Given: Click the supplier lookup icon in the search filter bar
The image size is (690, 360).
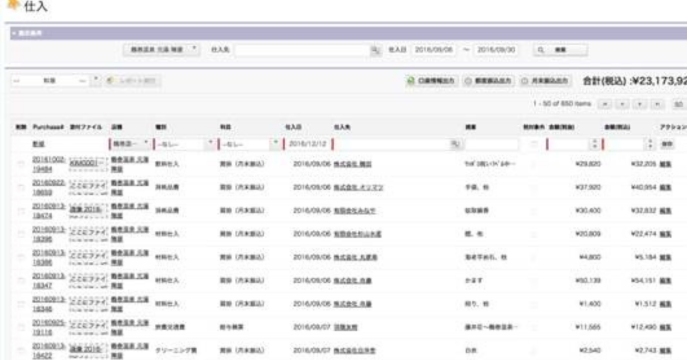Looking at the screenshot, I should click(375, 50).
